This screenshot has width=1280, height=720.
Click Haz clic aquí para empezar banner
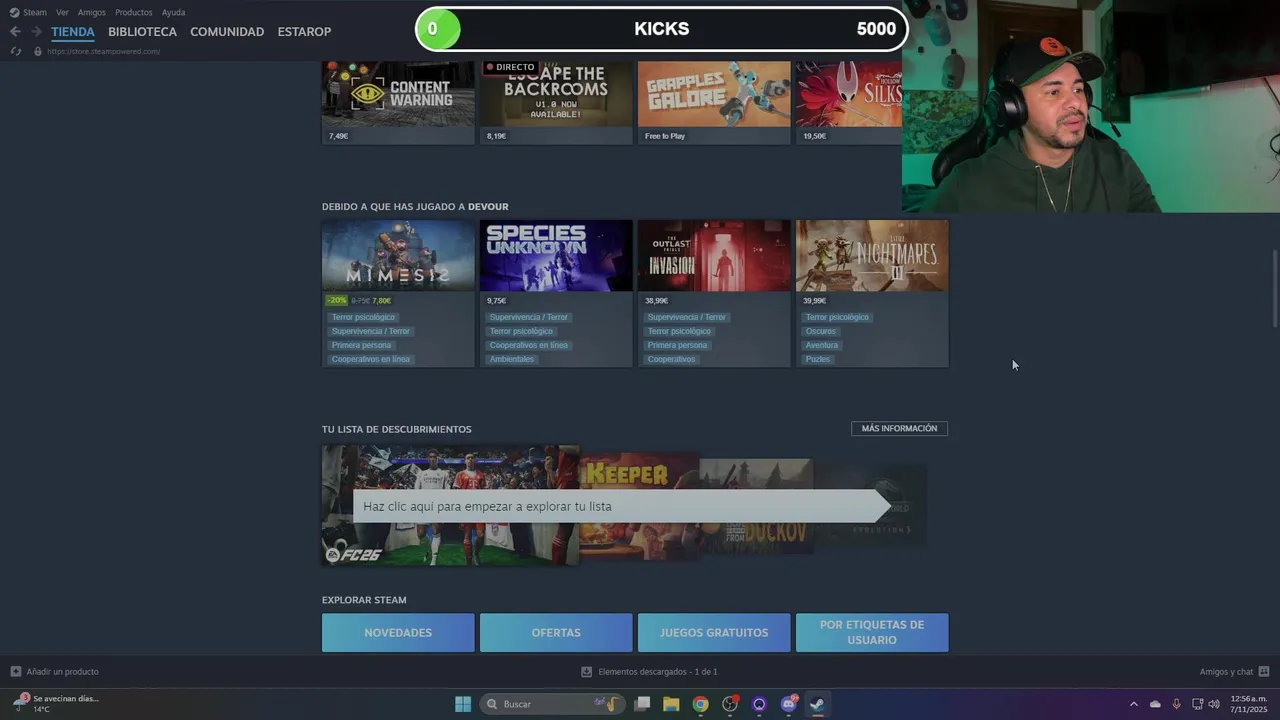[620, 506]
